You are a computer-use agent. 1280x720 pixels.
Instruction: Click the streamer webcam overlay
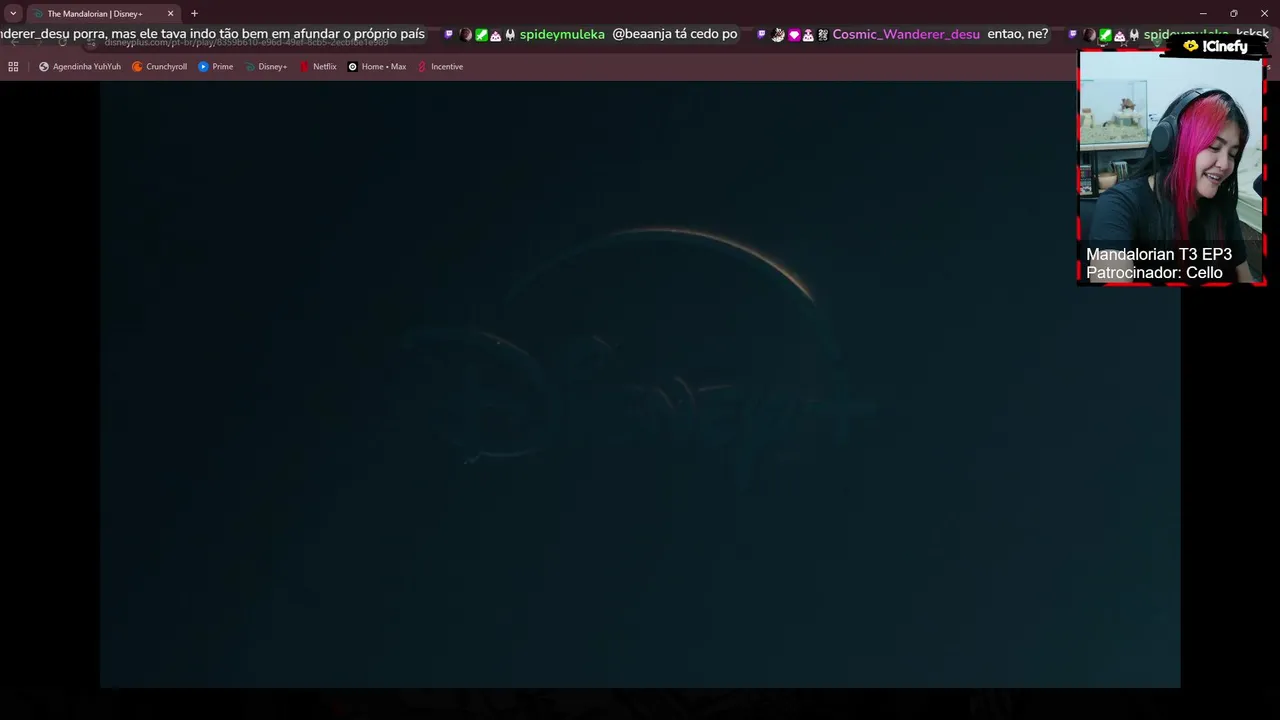(x=1171, y=168)
